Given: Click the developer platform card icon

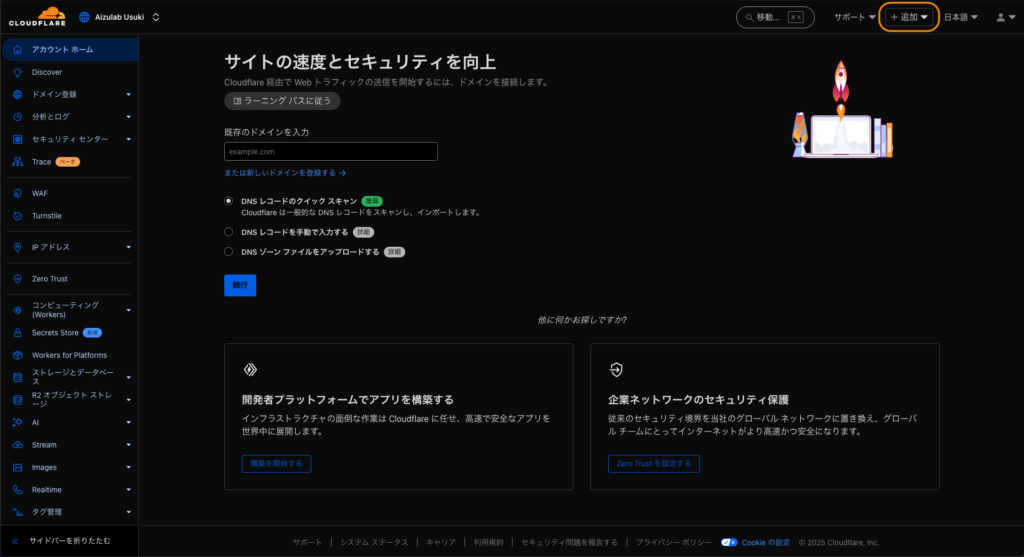Looking at the screenshot, I should 250,370.
